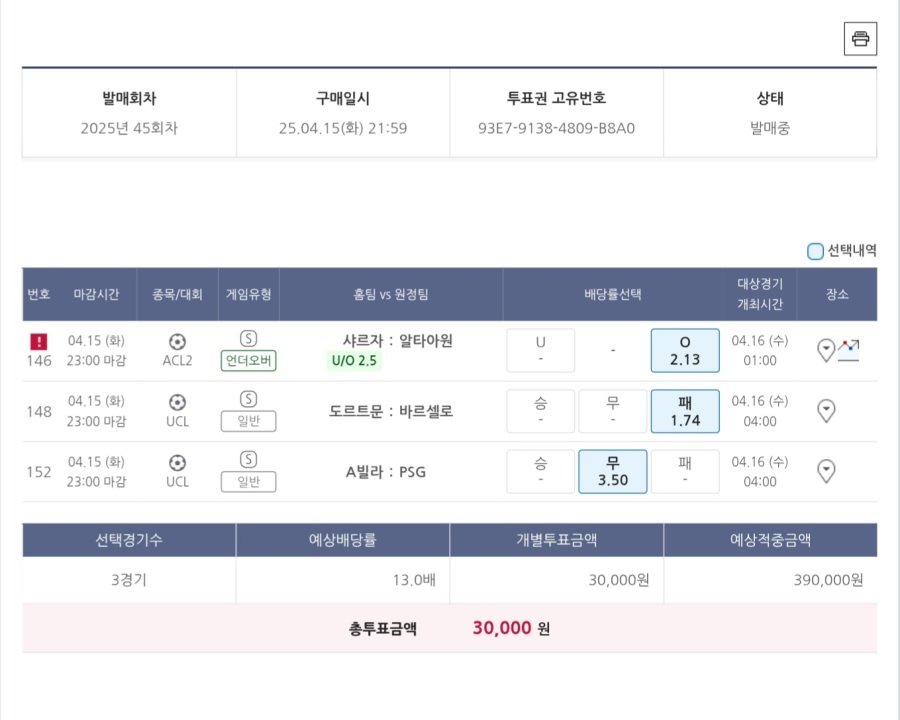
Task: Select 무 3.50 for A빌라 match
Action: pos(612,471)
